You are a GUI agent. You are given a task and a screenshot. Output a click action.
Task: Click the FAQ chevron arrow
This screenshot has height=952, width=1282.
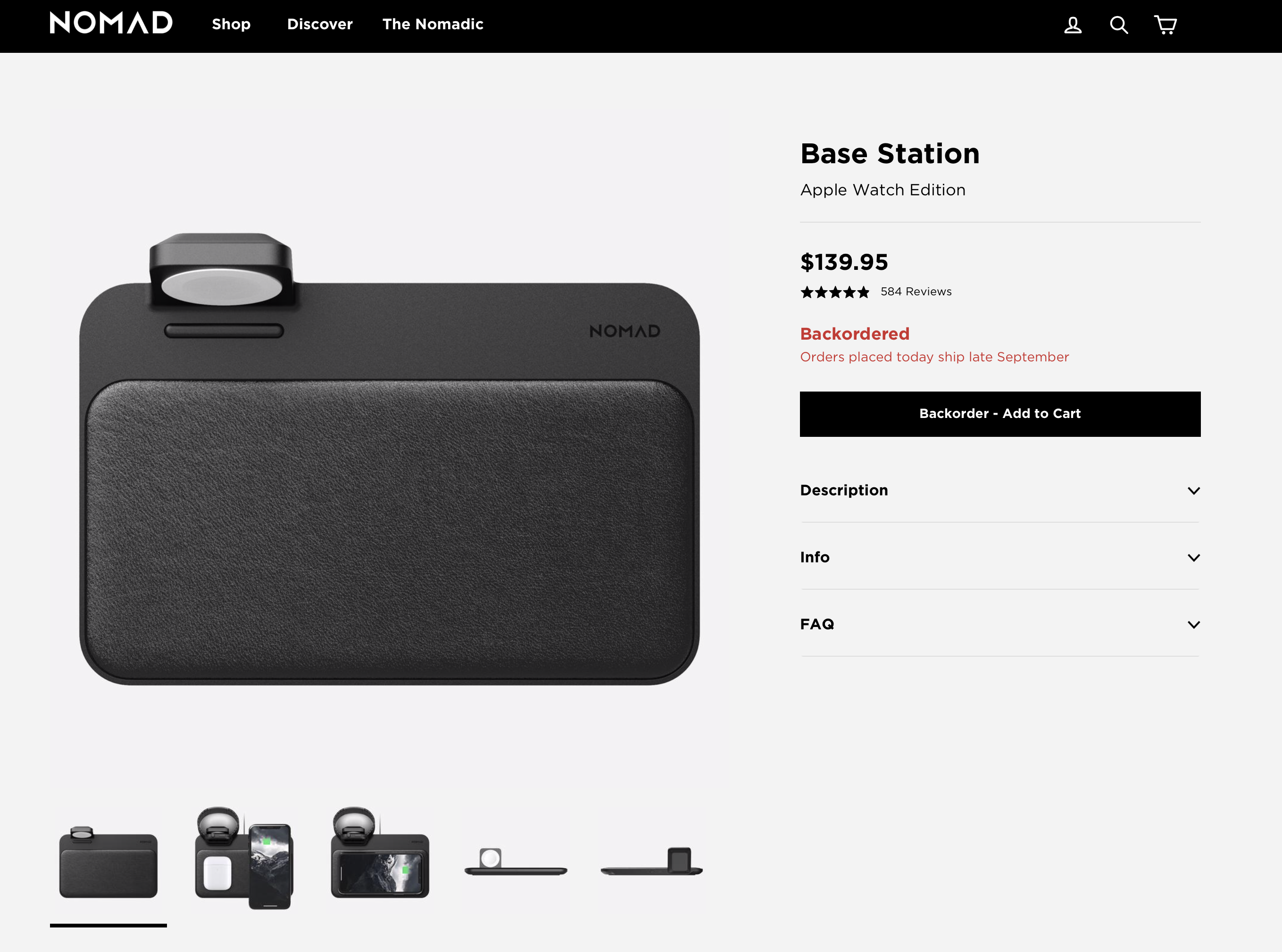(x=1193, y=625)
